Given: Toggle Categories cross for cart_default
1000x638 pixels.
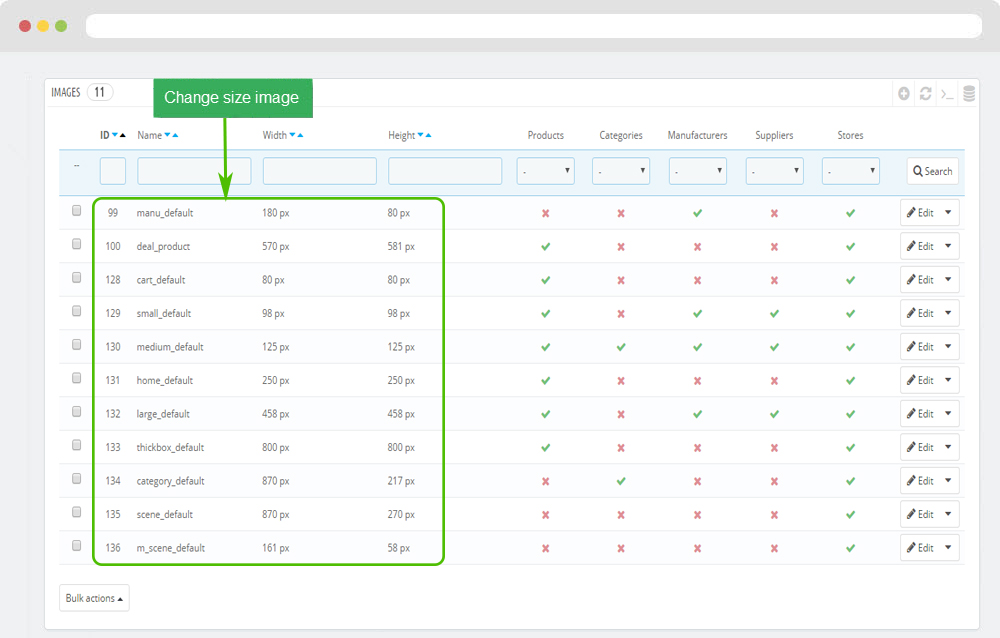Looking at the screenshot, I should [x=621, y=280].
